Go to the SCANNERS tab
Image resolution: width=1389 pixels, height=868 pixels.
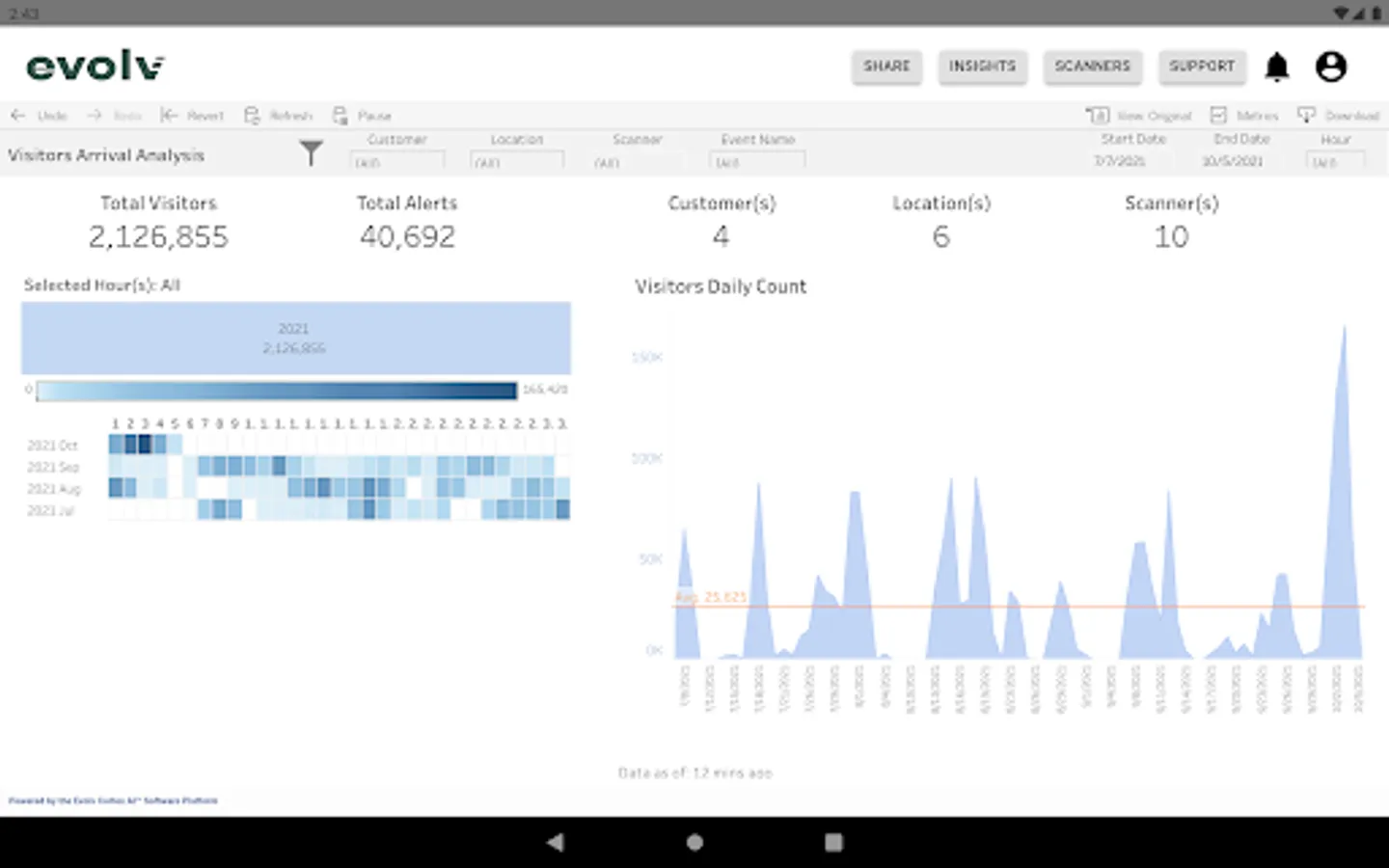[x=1092, y=67]
